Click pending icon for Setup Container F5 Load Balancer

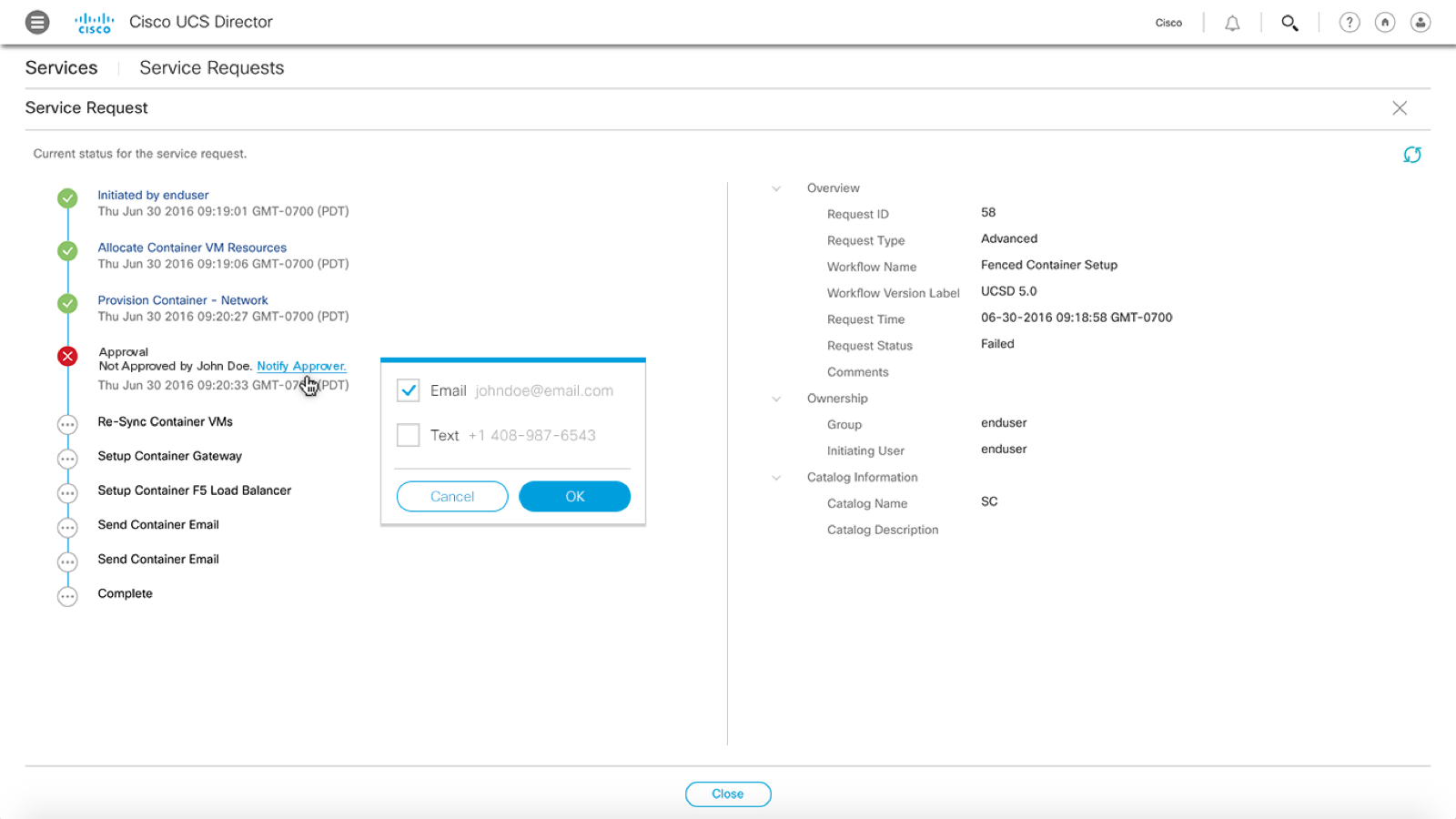click(67, 494)
